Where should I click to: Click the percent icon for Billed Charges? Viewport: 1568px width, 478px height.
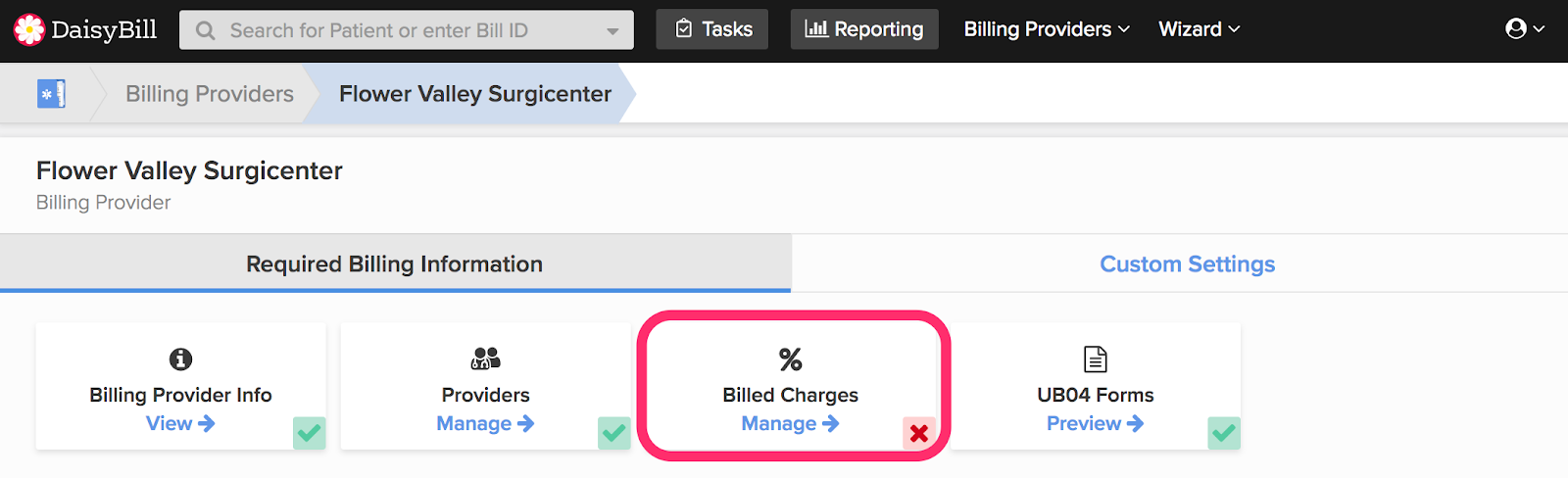coord(790,359)
